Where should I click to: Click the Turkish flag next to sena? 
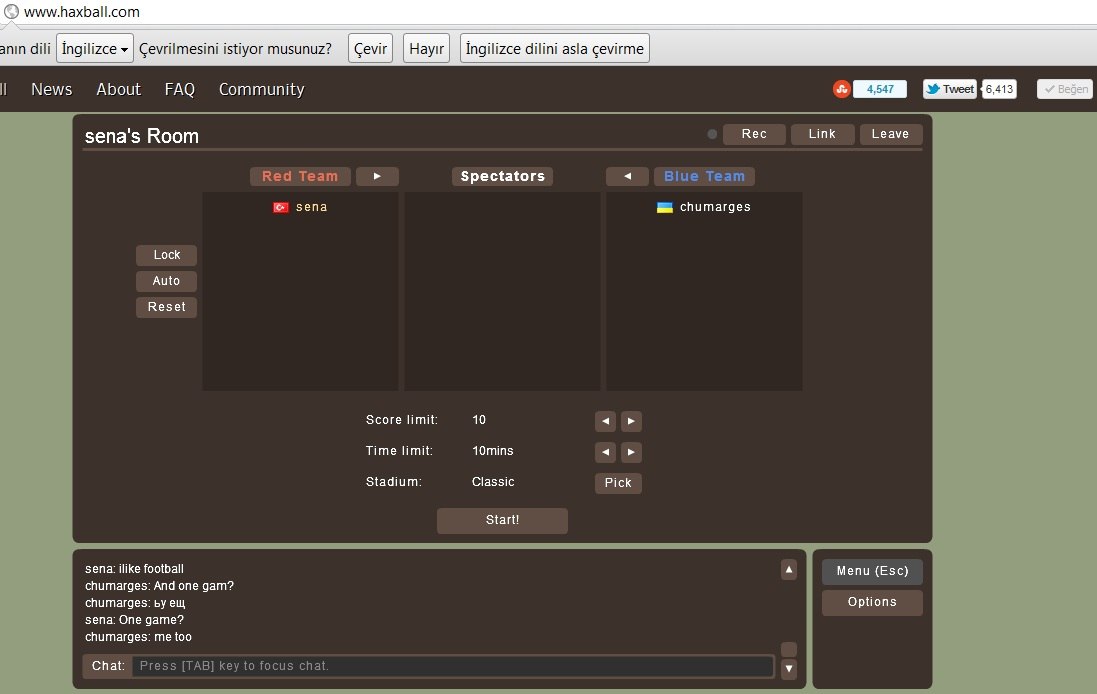pos(281,207)
